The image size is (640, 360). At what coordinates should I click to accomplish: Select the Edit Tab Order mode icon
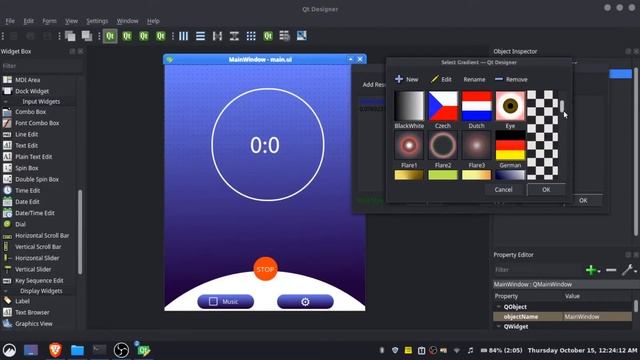point(160,36)
